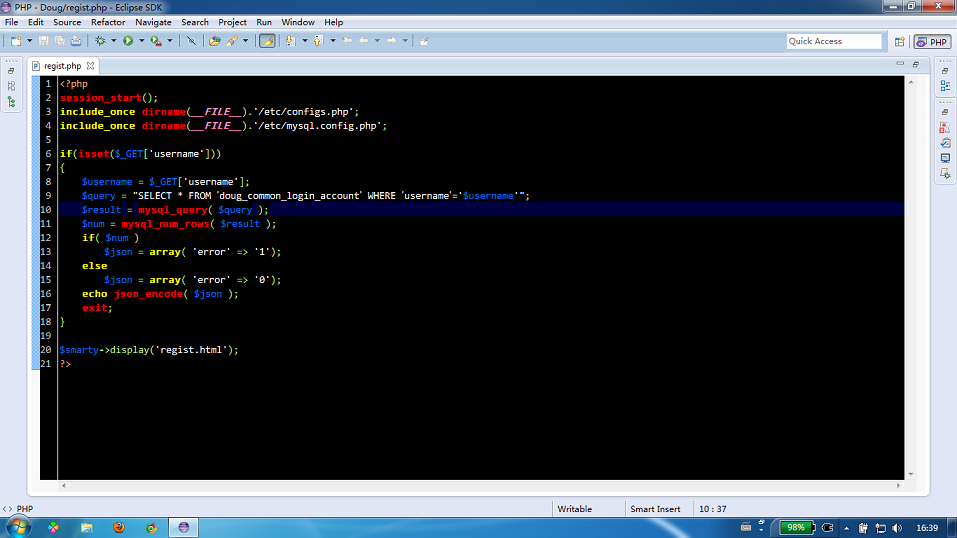Expand the Back history dropdown arrow
The image size is (957, 538).
377,41
